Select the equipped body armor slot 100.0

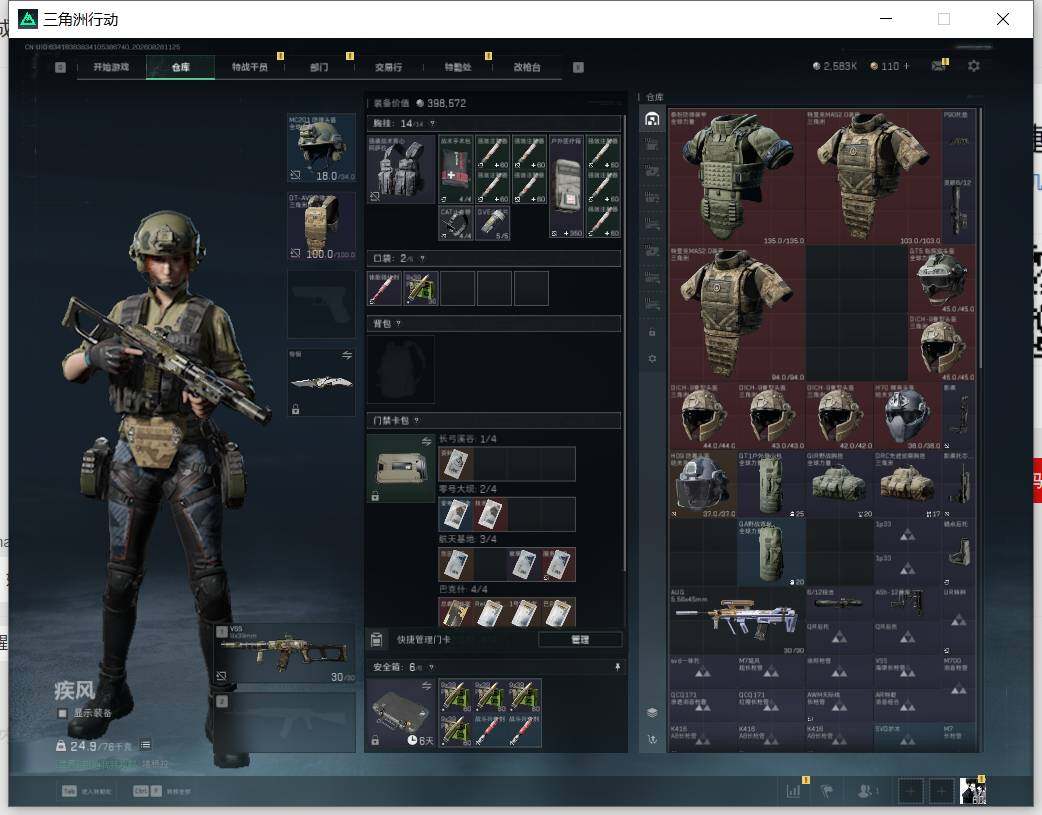point(321,227)
